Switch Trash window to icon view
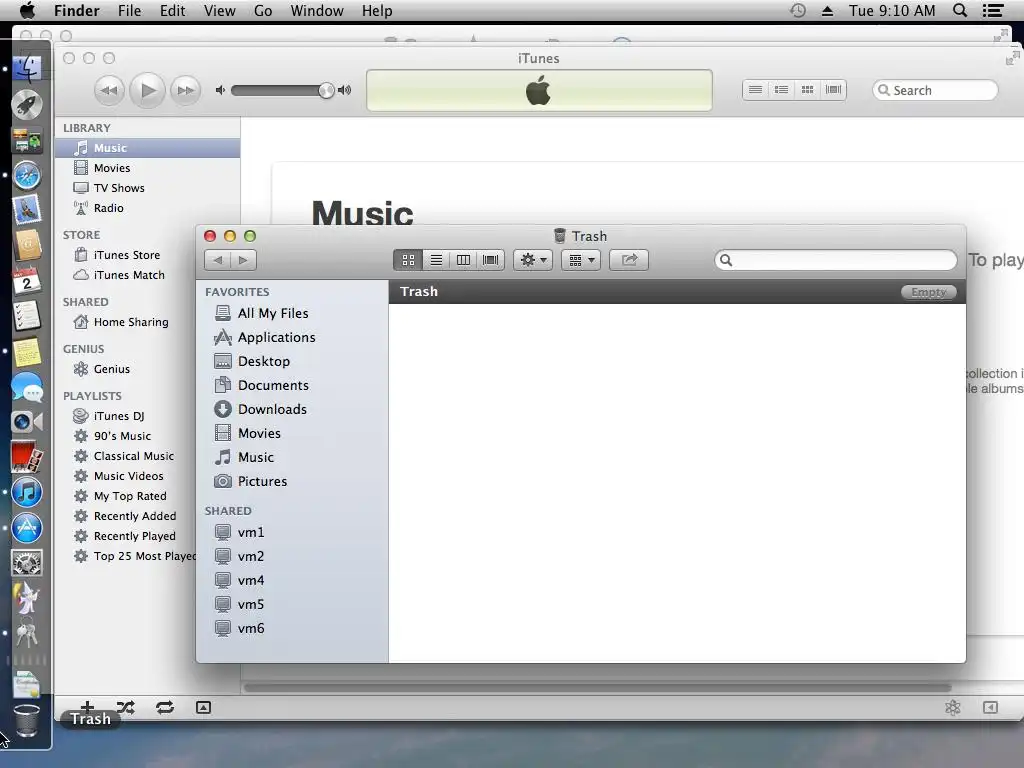1024x768 pixels. tap(408, 260)
